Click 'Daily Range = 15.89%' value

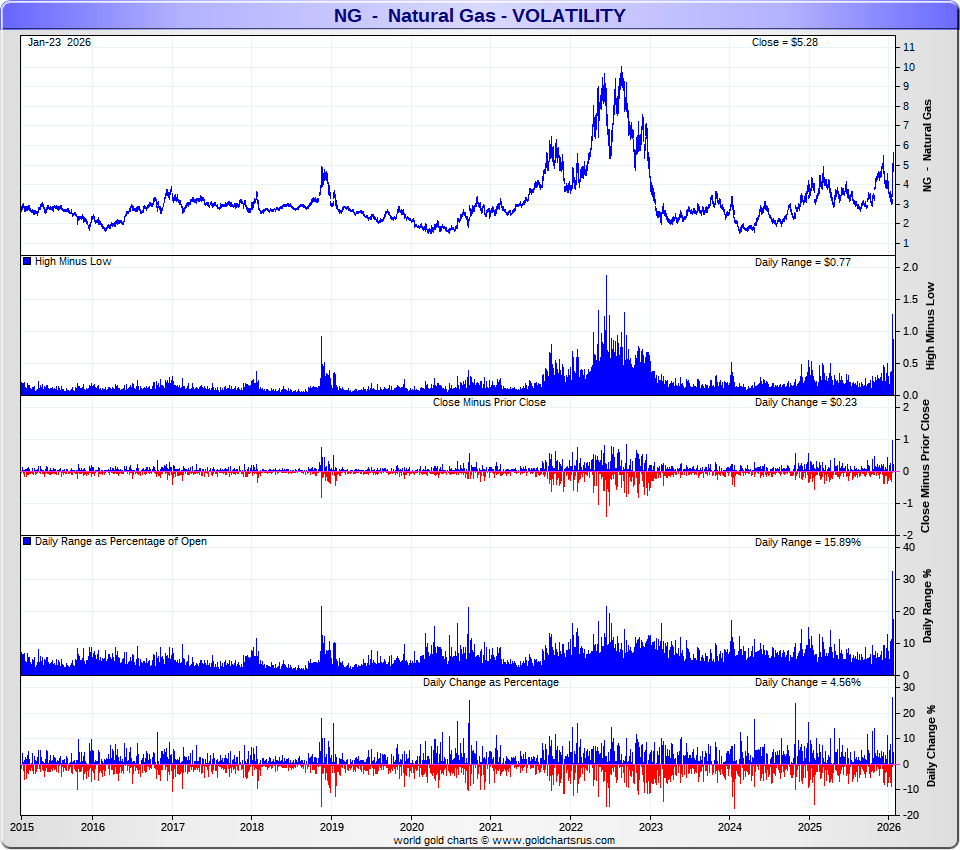pyautogui.click(x=808, y=543)
